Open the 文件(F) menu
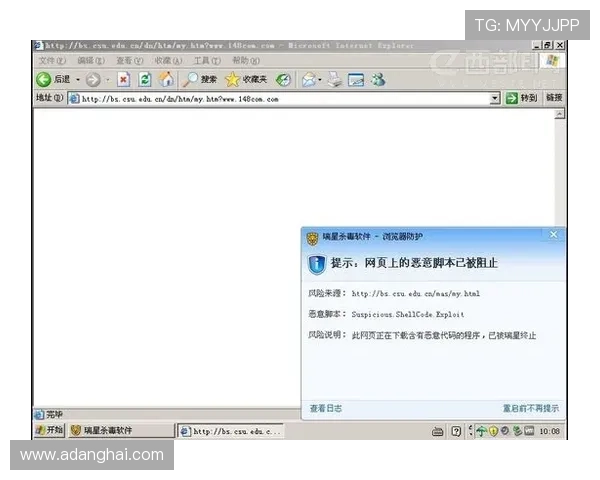This screenshot has width=600, height=480. [52, 60]
